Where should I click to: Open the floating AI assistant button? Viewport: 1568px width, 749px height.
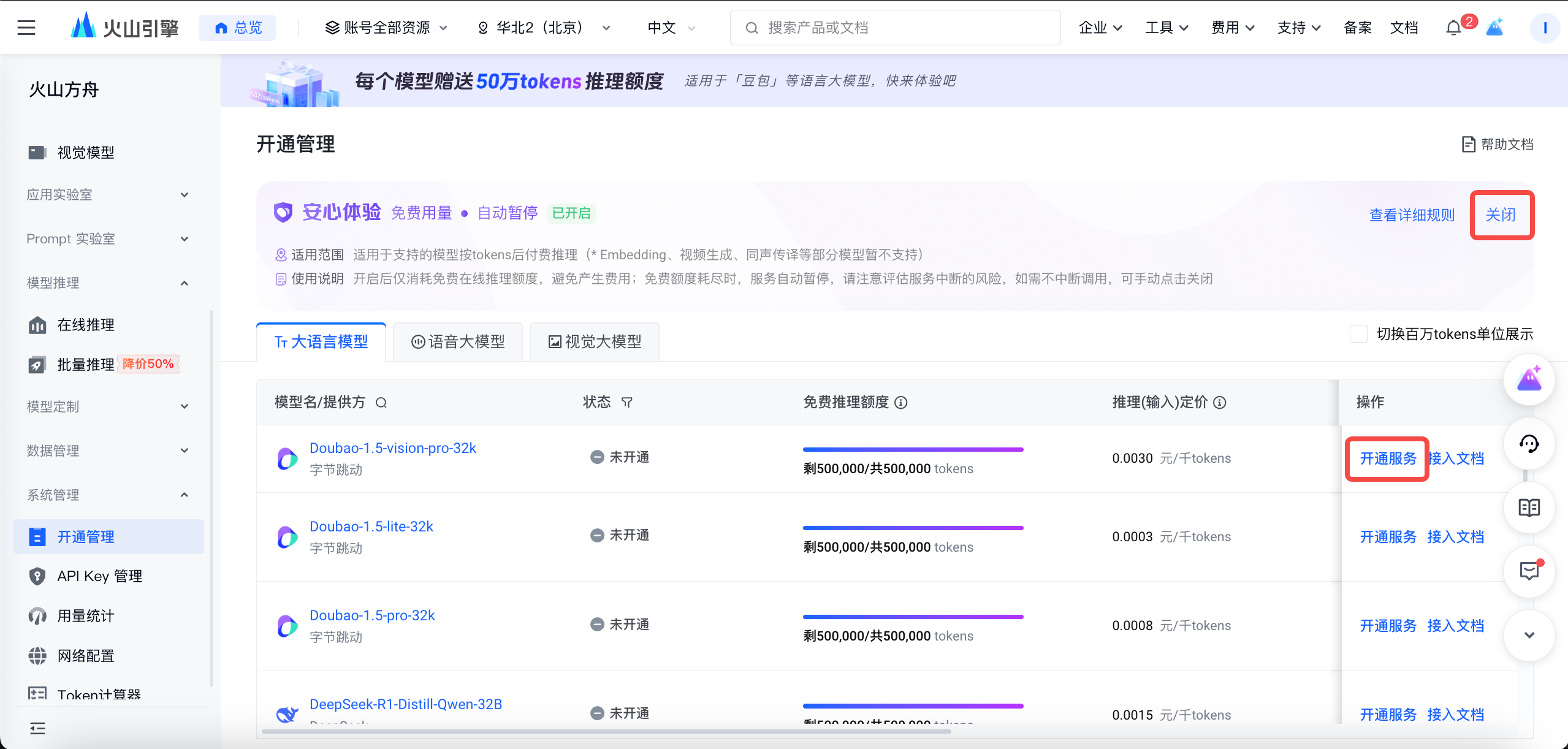coord(1529,379)
